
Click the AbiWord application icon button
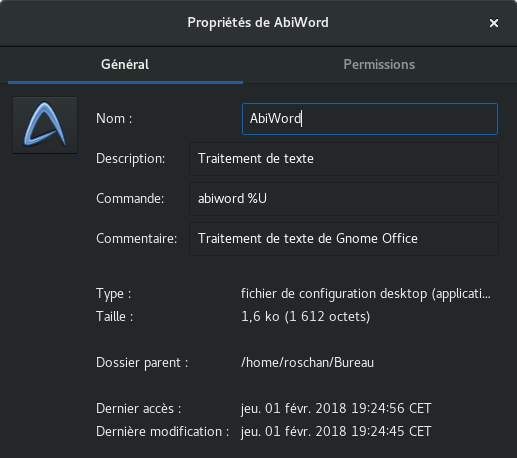pyautogui.click(x=45, y=125)
